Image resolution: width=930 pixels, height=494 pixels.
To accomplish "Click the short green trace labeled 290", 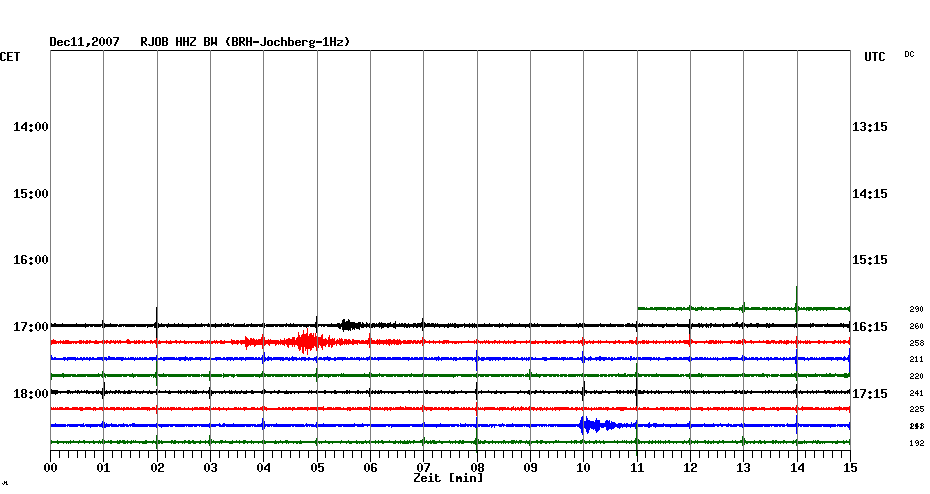I will (x=744, y=308).
